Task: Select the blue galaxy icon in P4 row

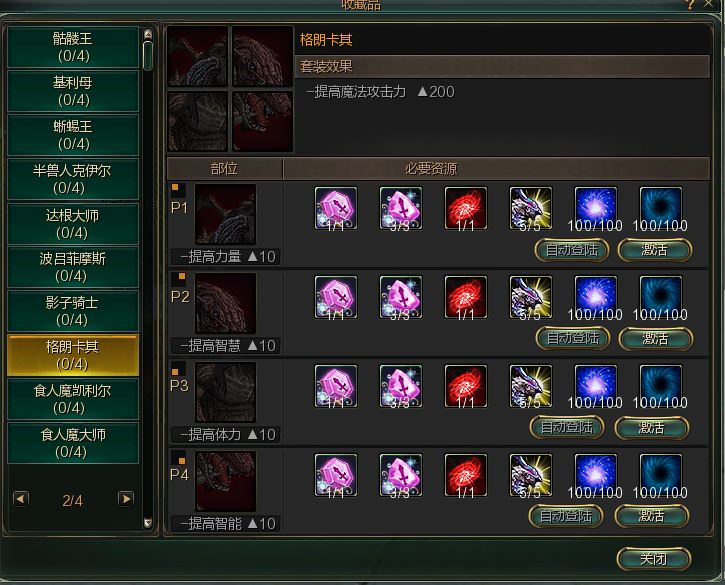Action: (596, 475)
